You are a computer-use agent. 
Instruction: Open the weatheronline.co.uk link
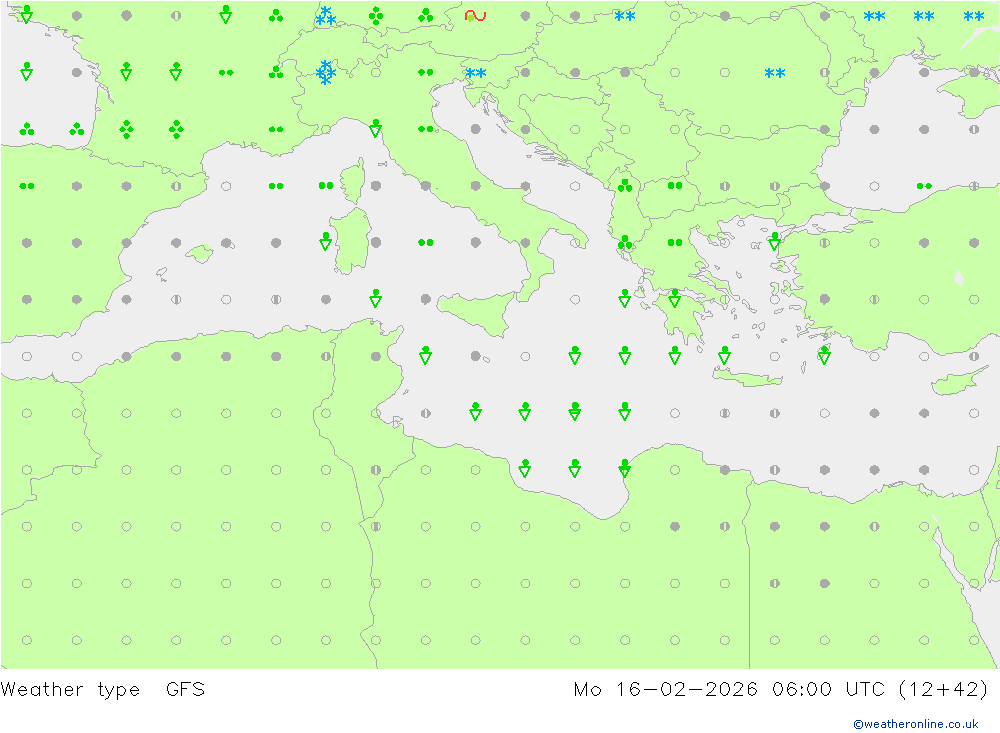tap(916, 724)
